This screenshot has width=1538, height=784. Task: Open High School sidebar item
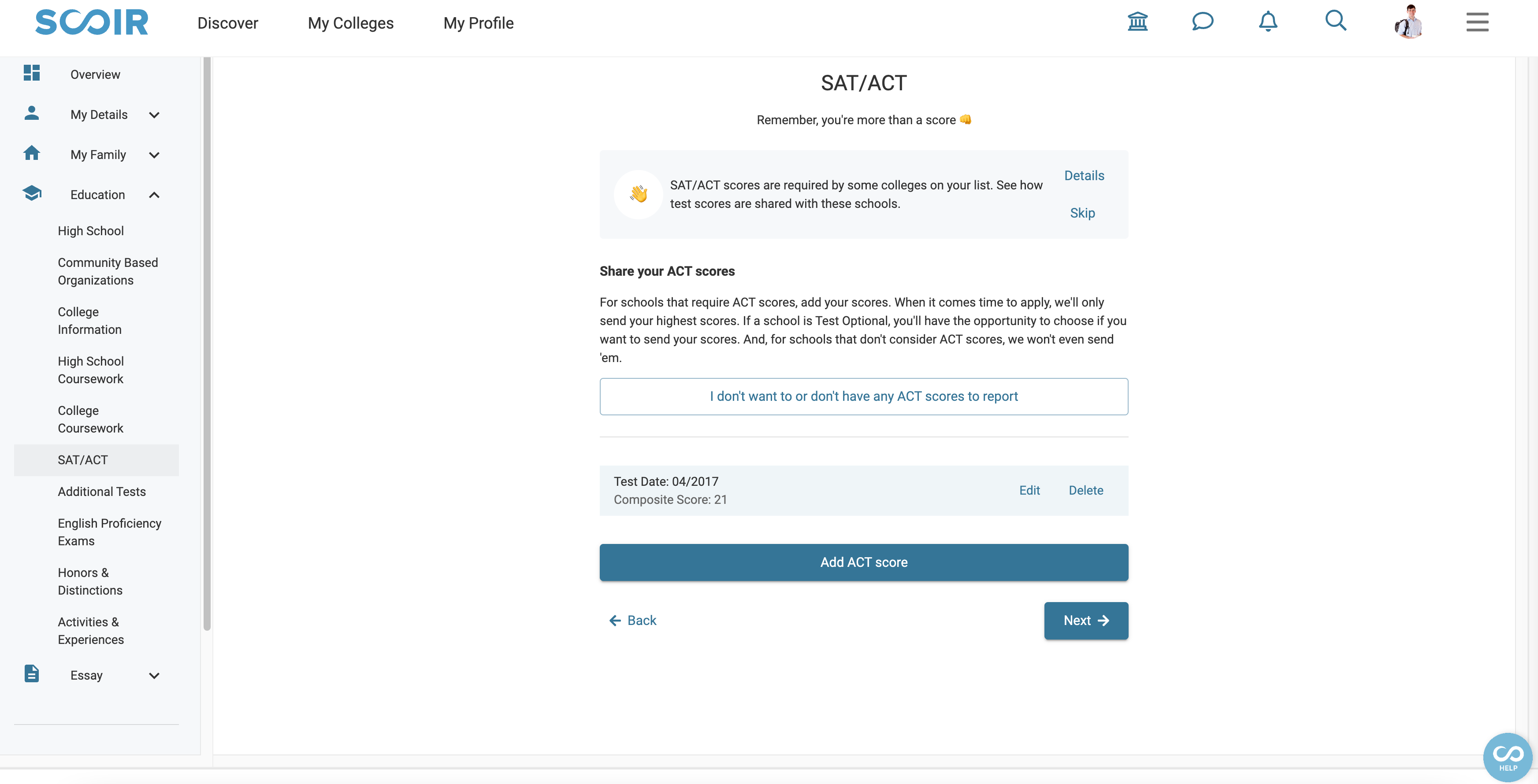(x=91, y=231)
